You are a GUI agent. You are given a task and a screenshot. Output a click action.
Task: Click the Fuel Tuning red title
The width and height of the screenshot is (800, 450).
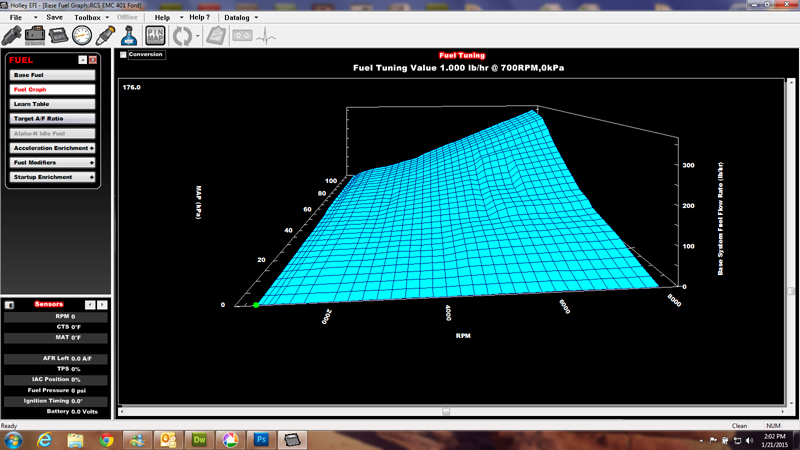point(462,56)
